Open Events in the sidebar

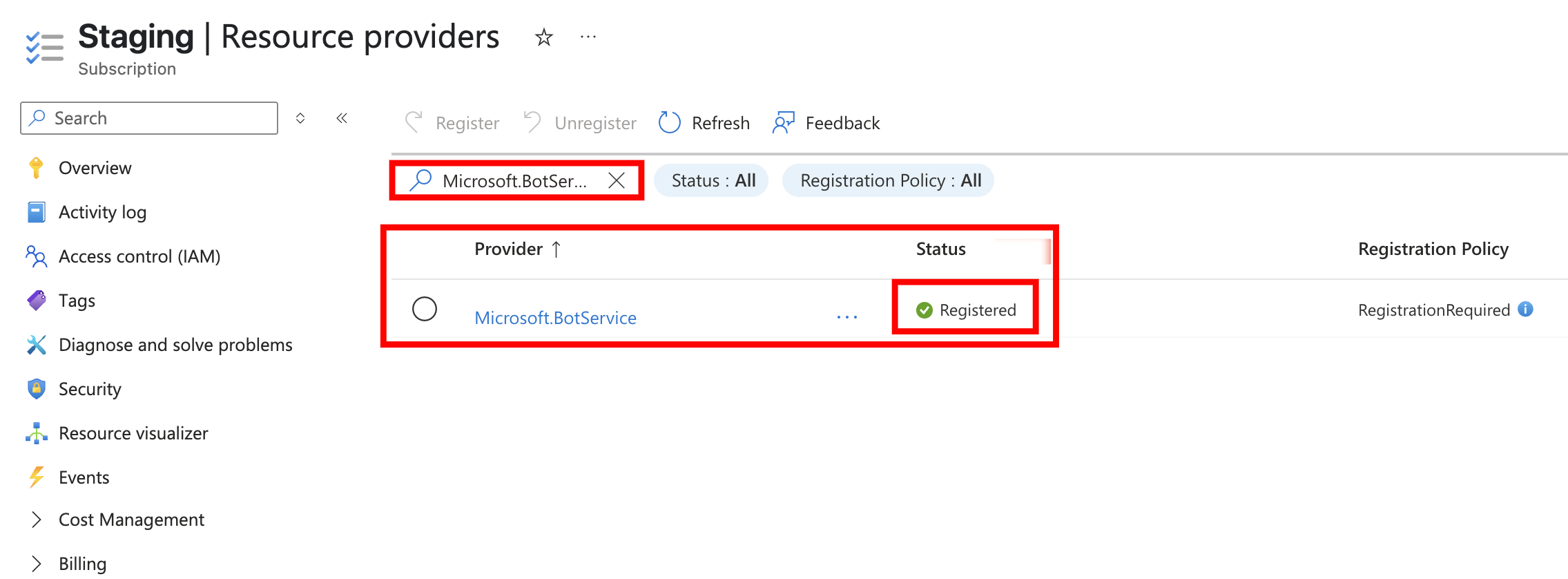84,477
